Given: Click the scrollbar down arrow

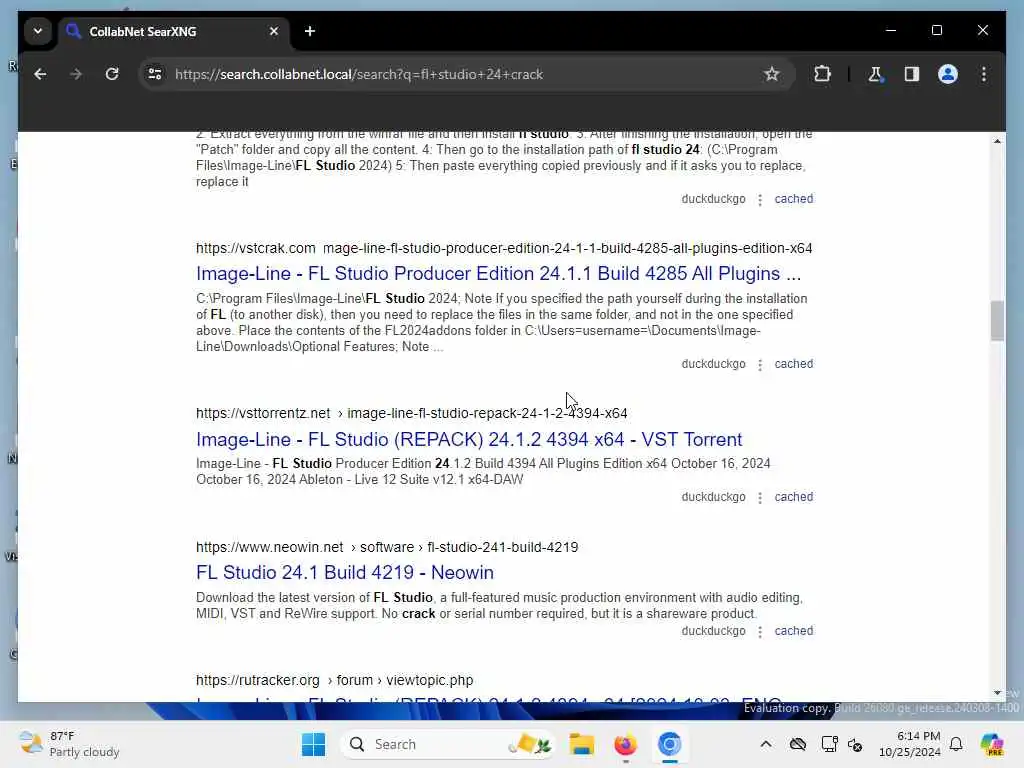Looking at the screenshot, I should click(x=997, y=692).
